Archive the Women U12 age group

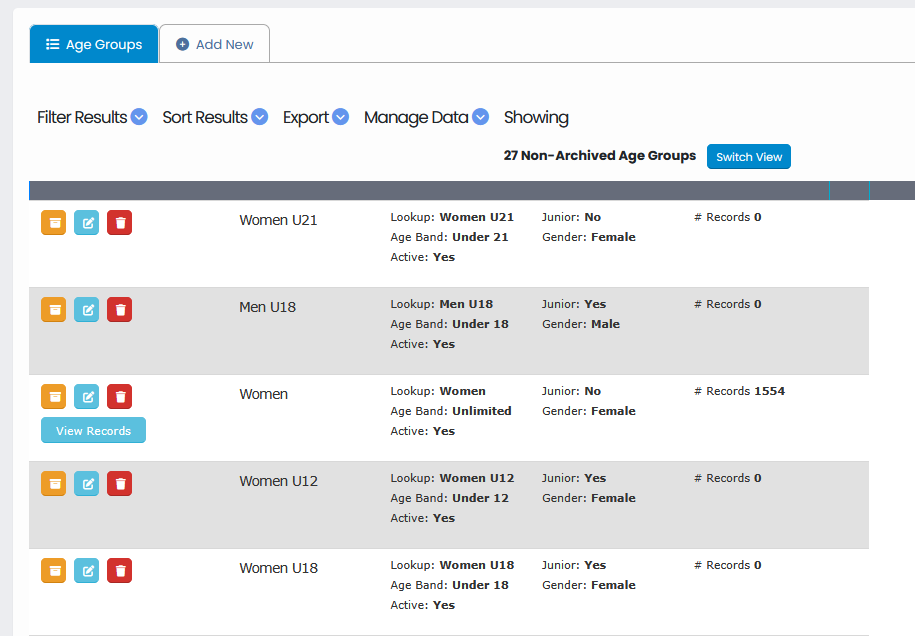[x=54, y=483]
